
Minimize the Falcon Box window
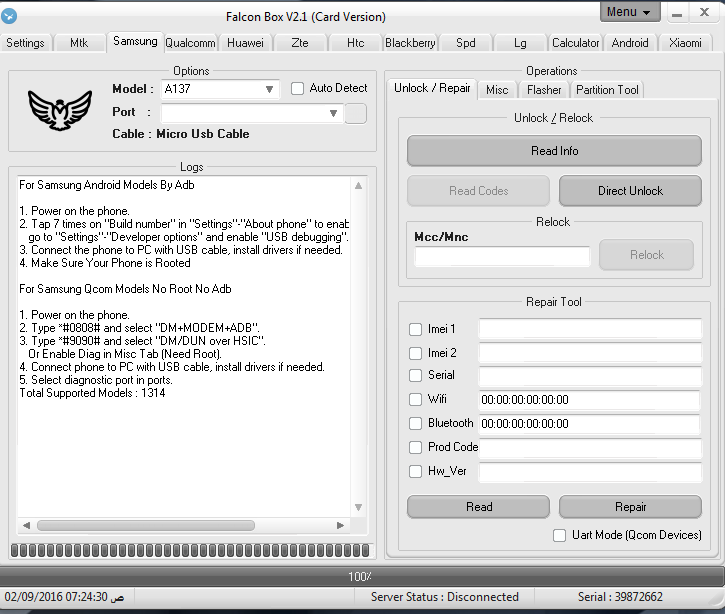(x=677, y=12)
